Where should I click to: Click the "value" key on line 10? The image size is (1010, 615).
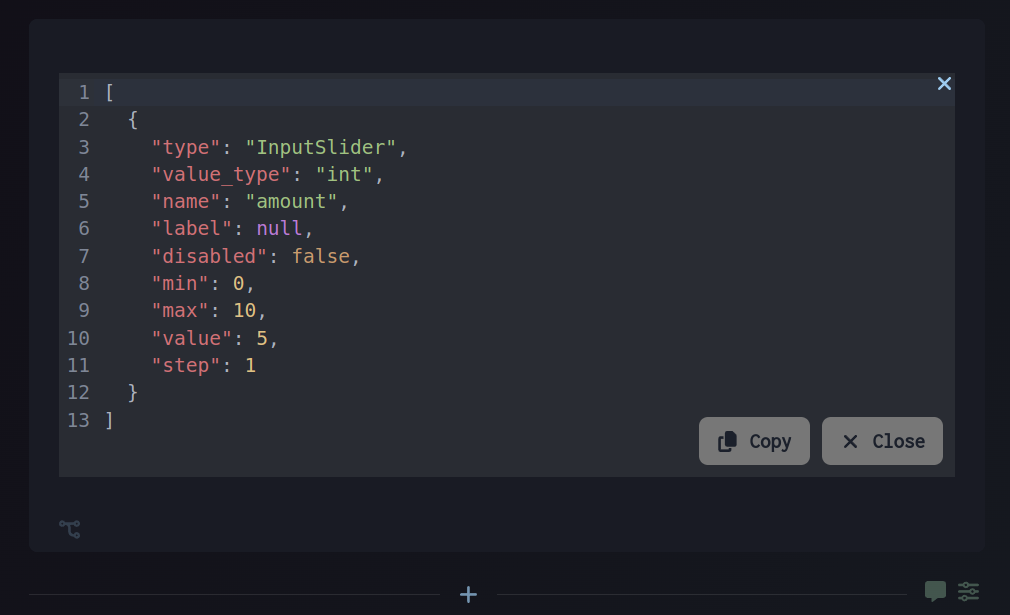click(191, 338)
